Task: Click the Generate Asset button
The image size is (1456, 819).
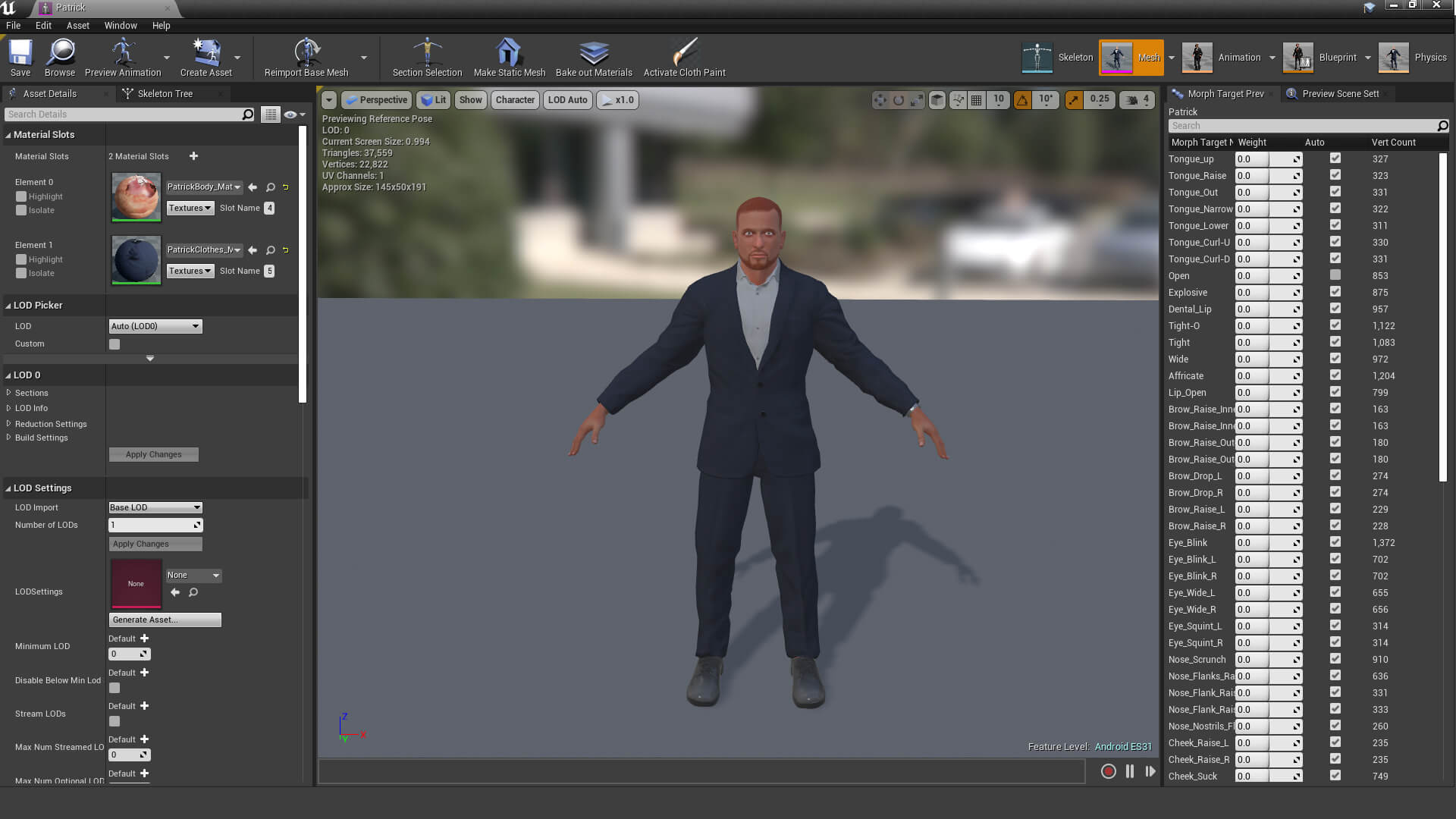Action: click(165, 620)
